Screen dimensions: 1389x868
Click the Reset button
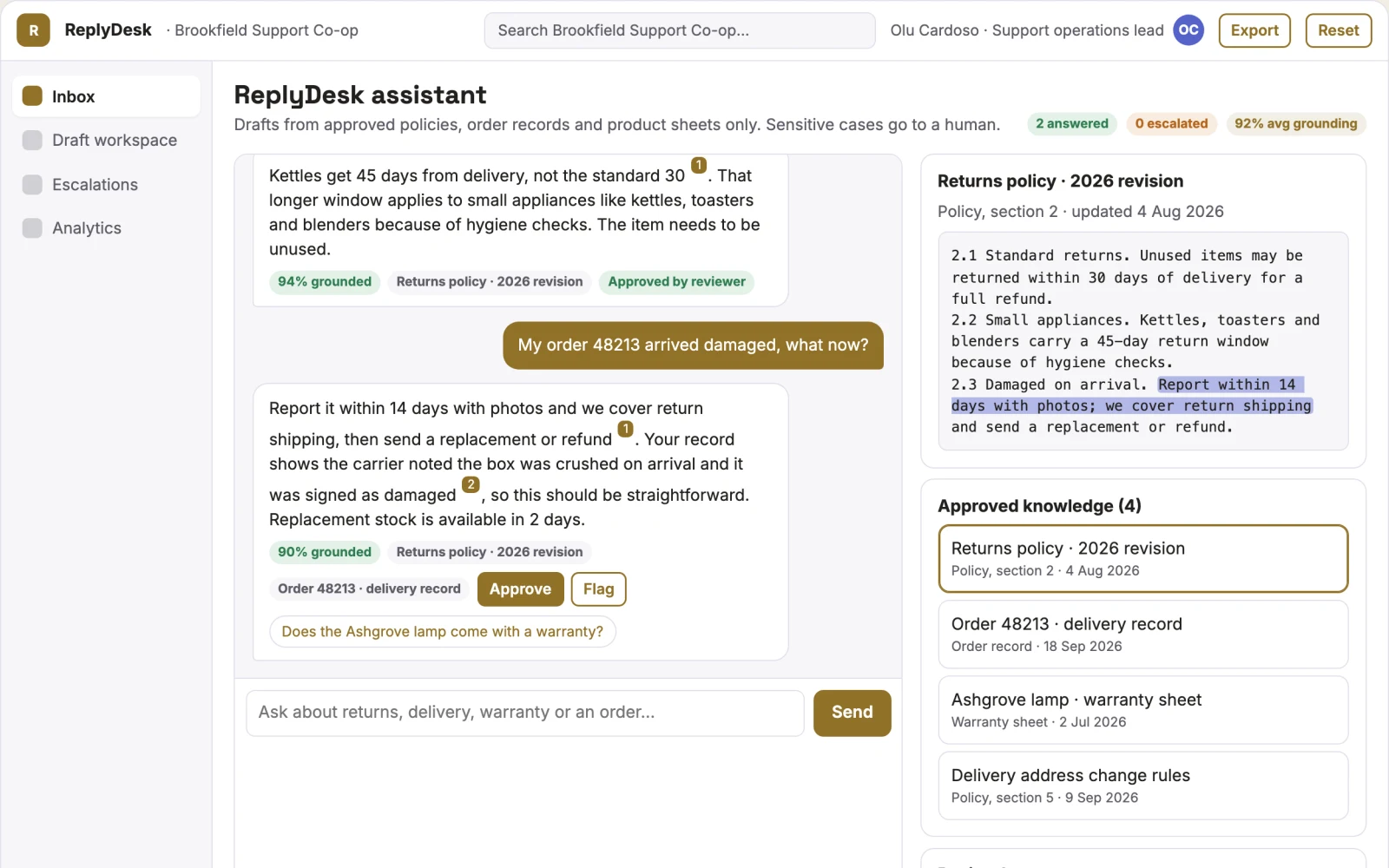(x=1338, y=30)
